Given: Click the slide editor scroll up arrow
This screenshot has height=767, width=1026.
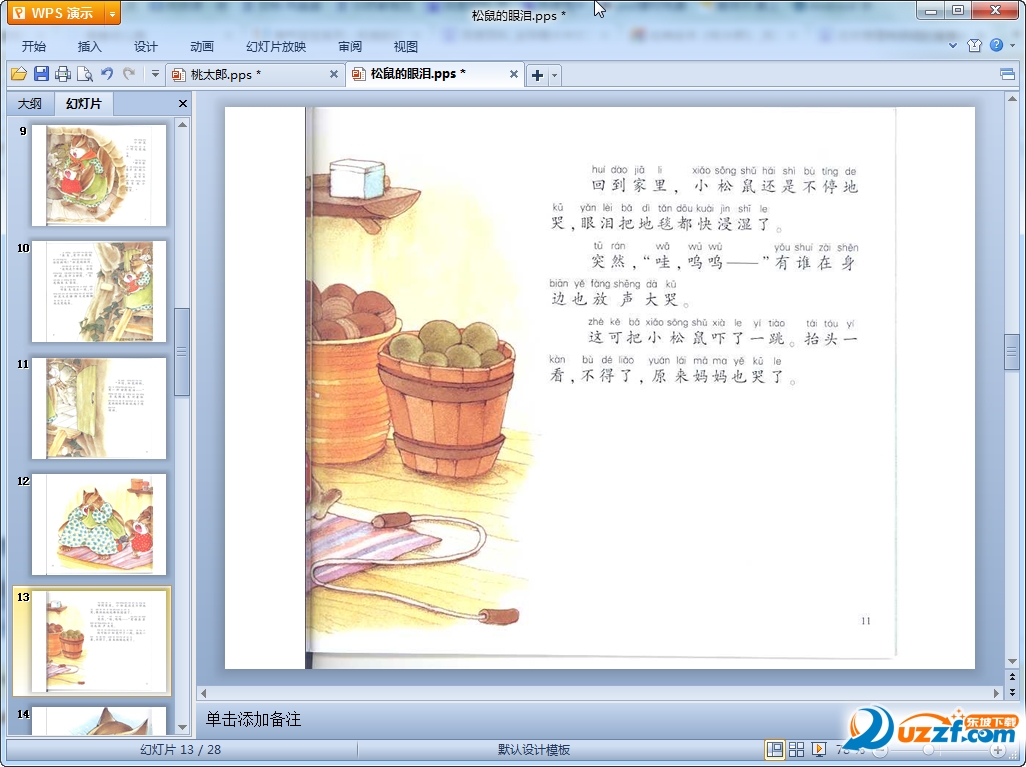Looking at the screenshot, I should pyautogui.click(x=1012, y=99).
